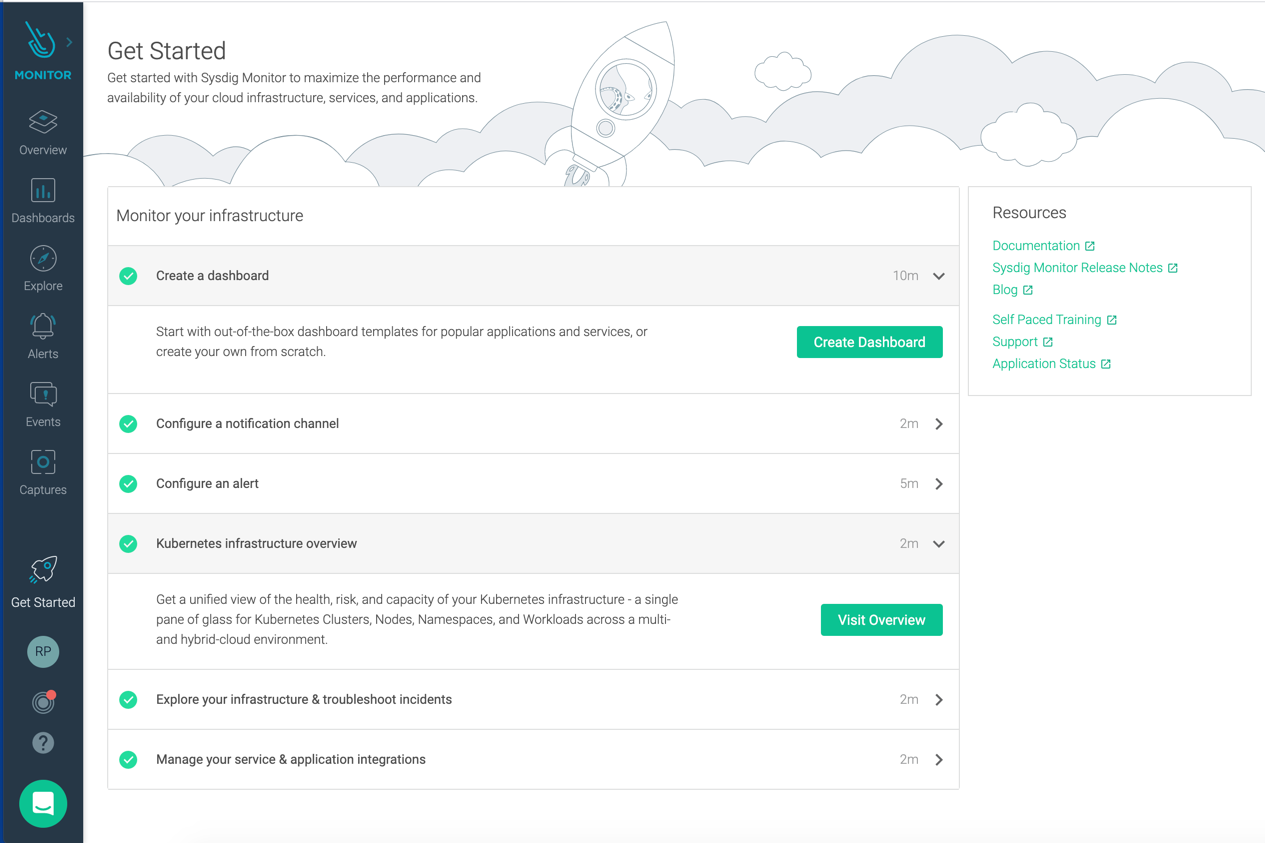Click the Sysdig Monitor logo icon

[40, 41]
